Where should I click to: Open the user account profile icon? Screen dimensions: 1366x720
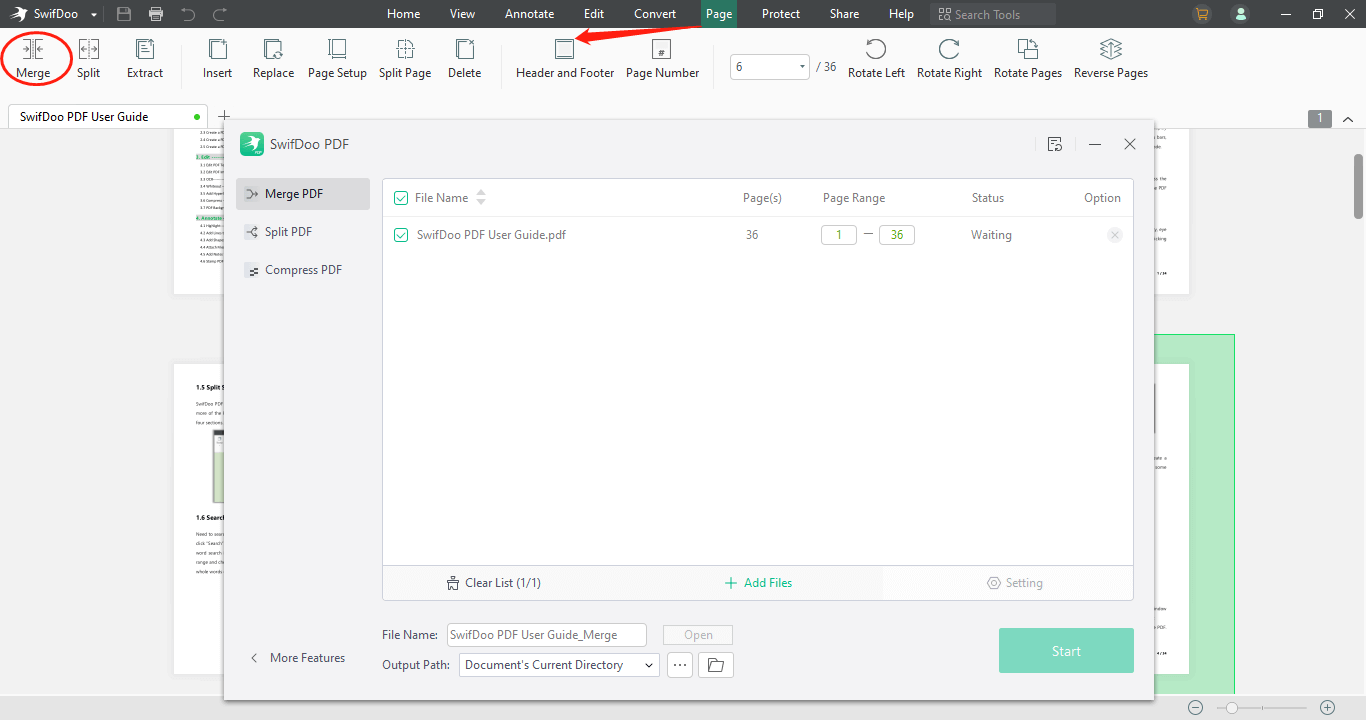1241,14
